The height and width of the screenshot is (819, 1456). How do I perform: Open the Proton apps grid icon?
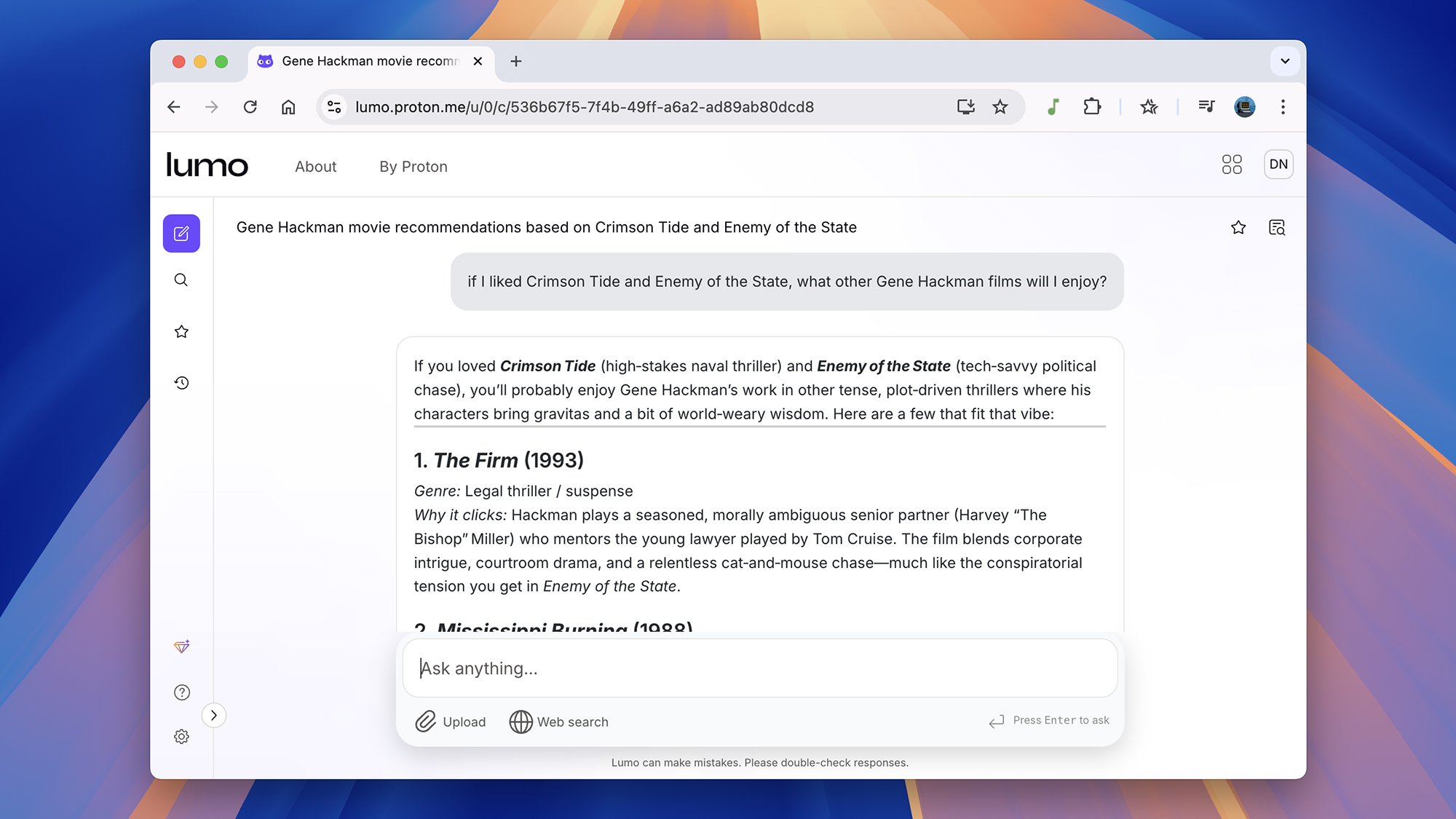(1232, 165)
